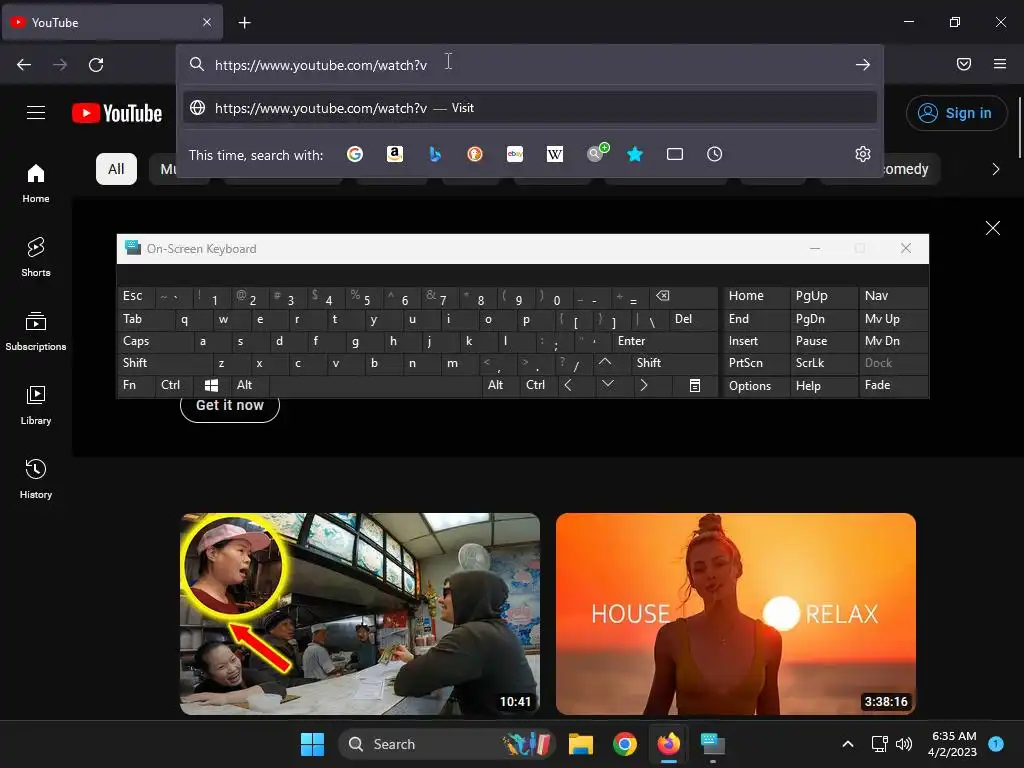
Task: Show next category chips with right chevron
Action: pos(995,169)
